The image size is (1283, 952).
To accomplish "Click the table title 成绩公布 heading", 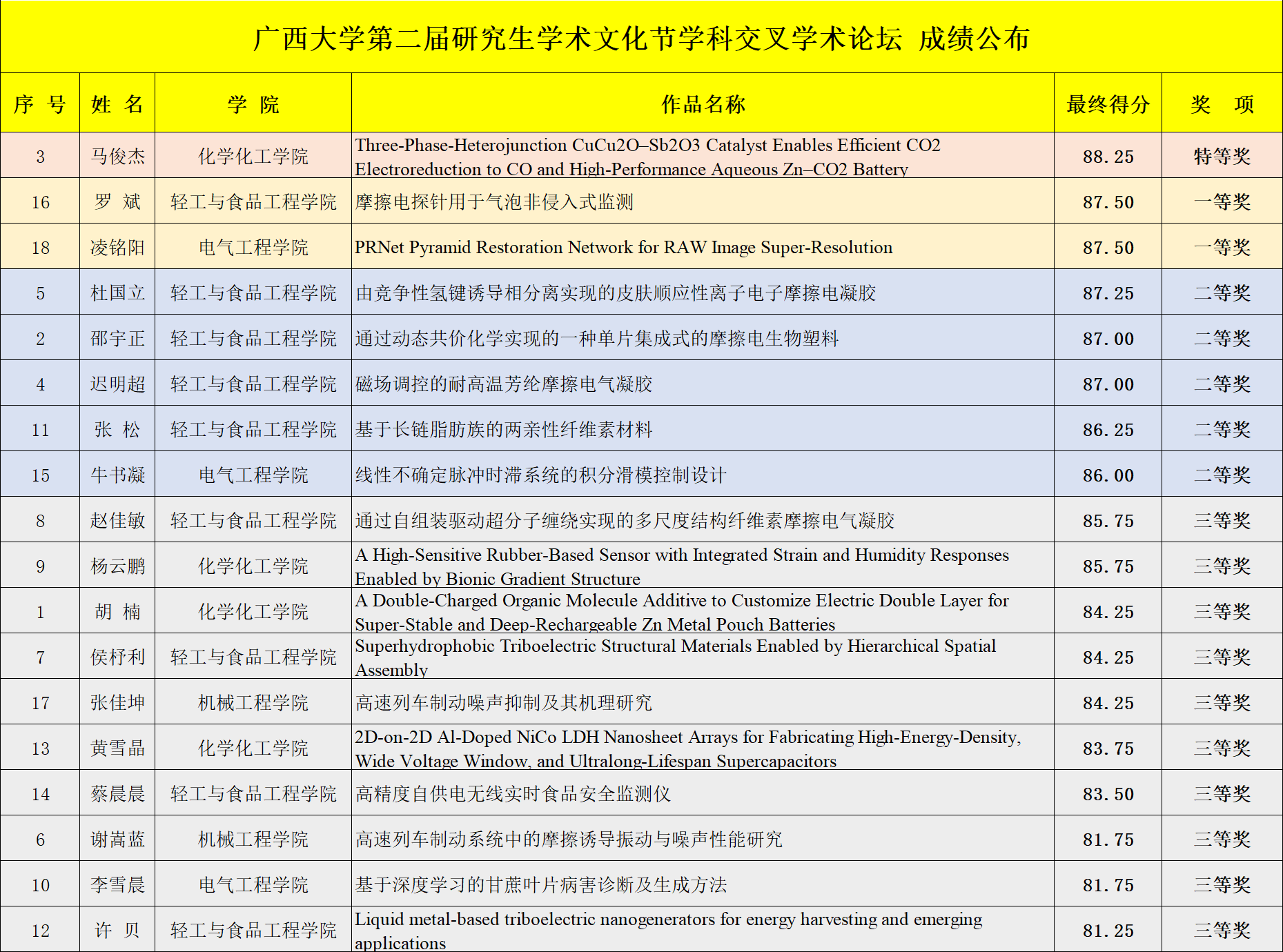I will pyautogui.click(x=641, y=39).
